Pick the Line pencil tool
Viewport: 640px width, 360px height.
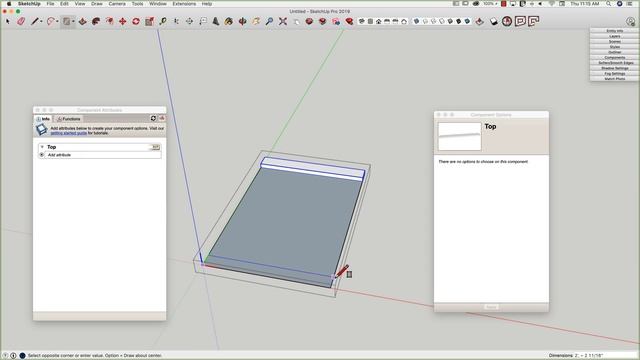click(35, 21)
